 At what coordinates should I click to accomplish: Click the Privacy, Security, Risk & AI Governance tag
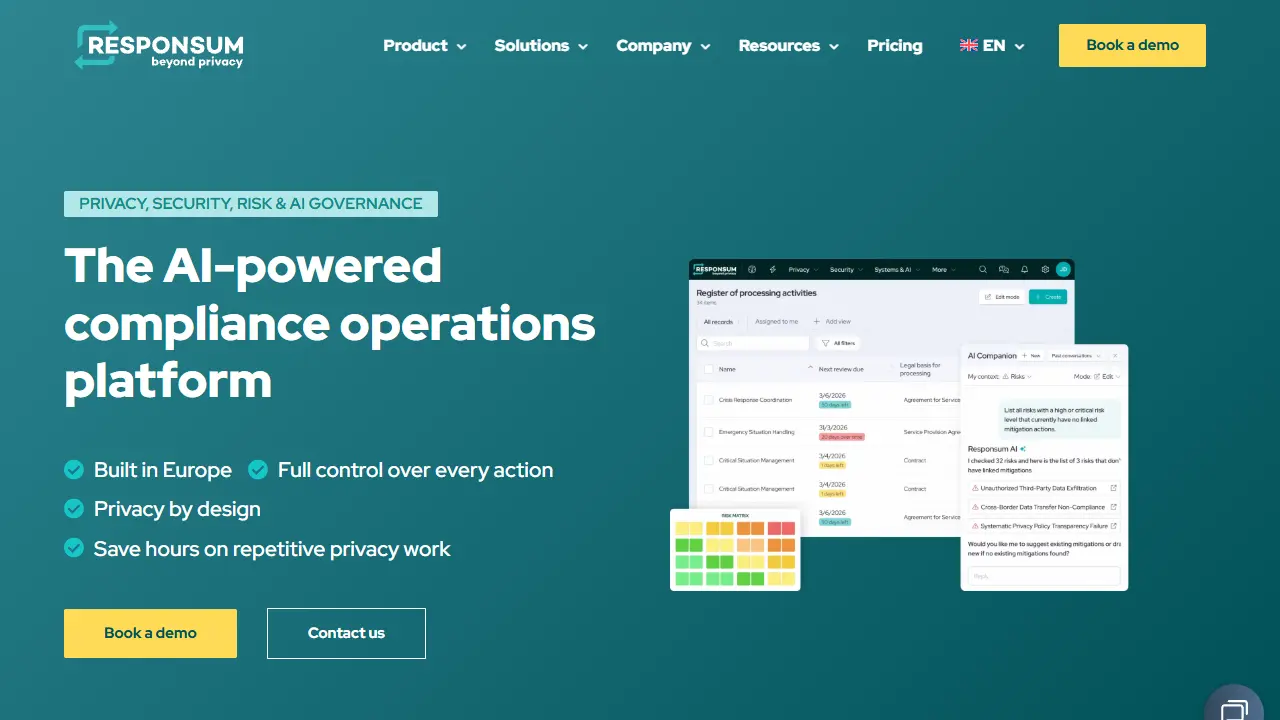pyautogui.click(x=251, y=204)
